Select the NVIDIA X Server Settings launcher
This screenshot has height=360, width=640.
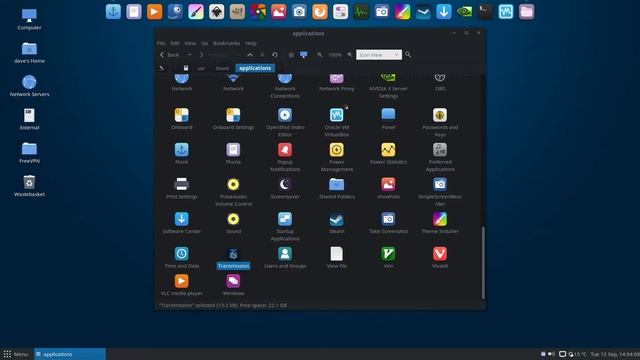[388, 87]
